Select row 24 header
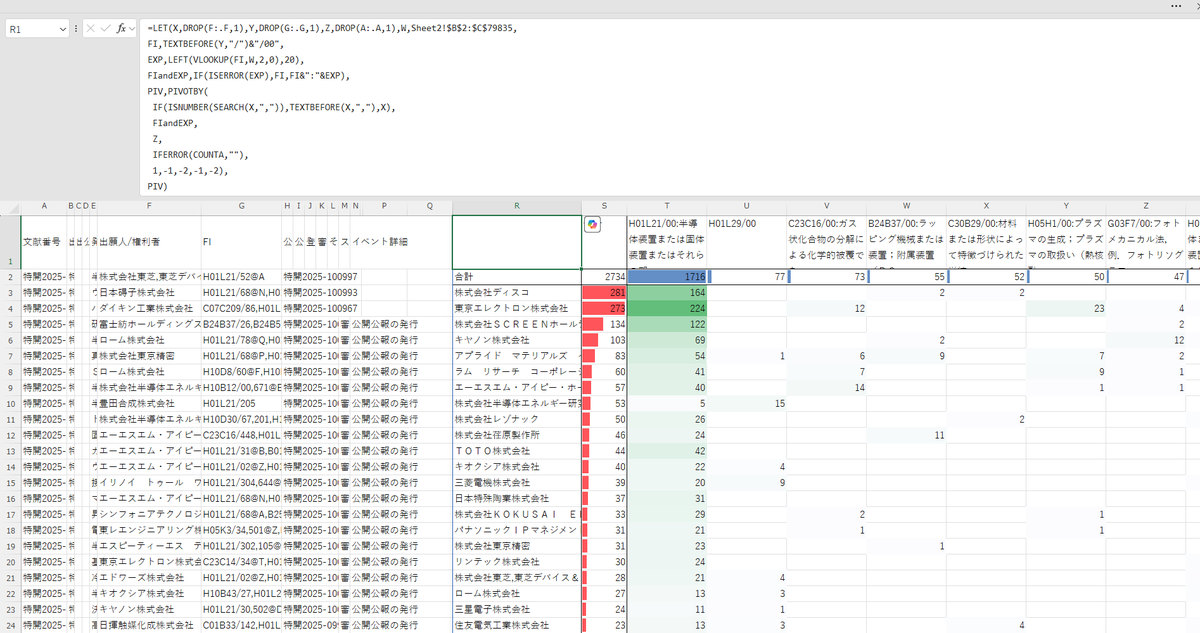The image size is (1200, 633). 10,625
